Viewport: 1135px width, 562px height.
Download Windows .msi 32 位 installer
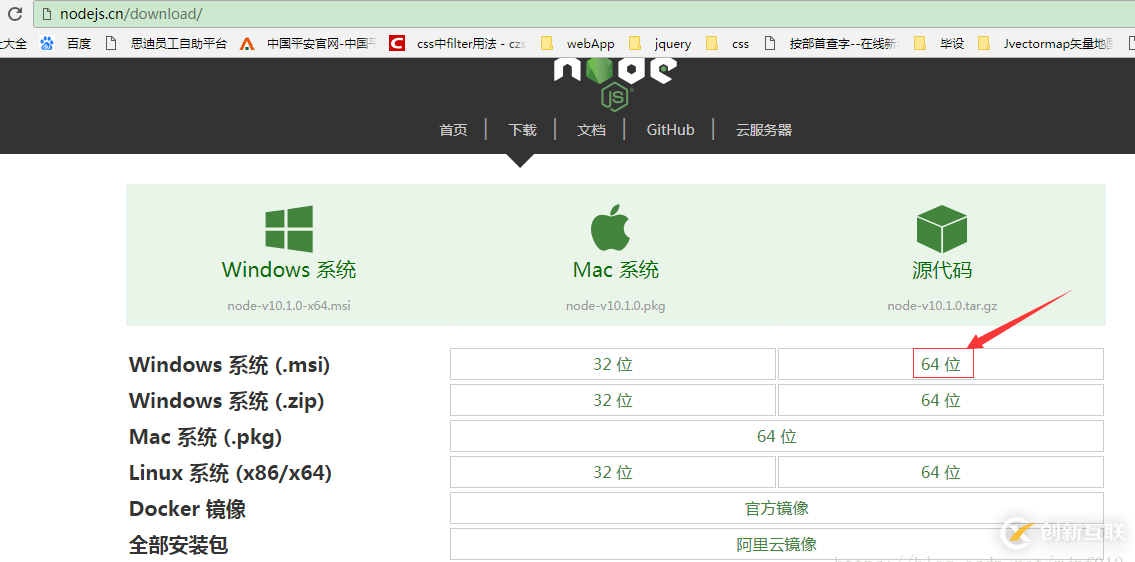point(612,364)
